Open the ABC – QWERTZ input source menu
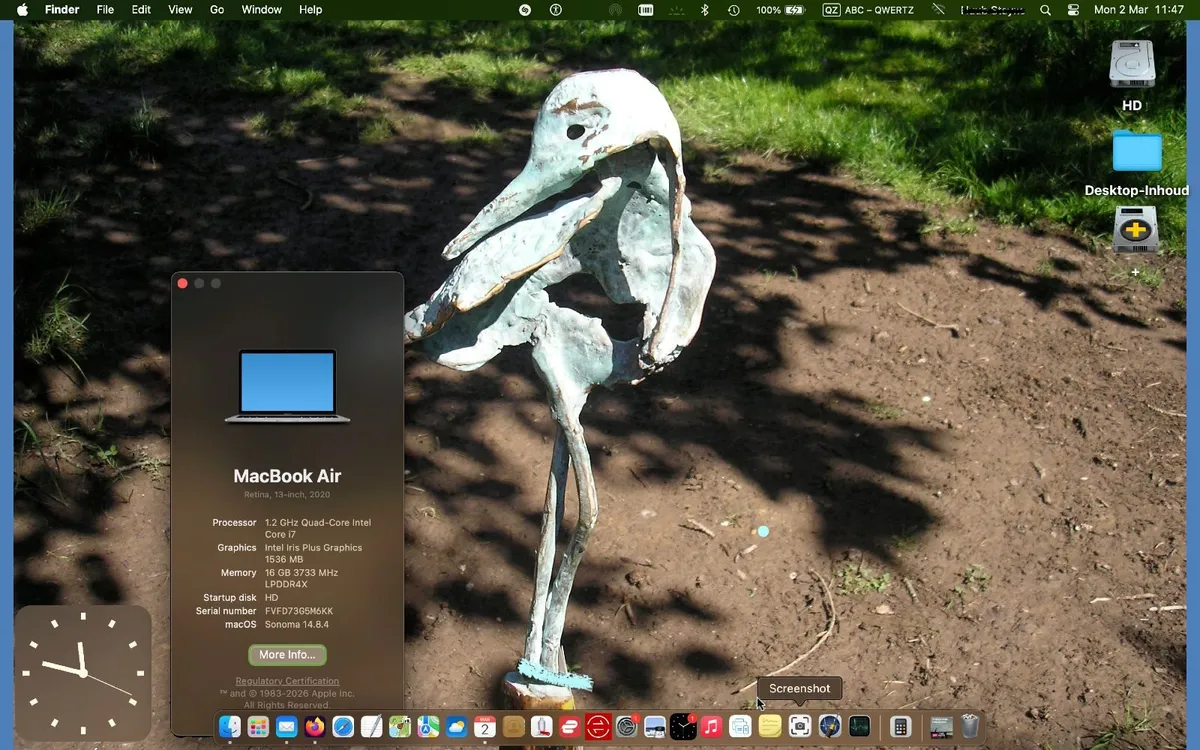This screenshot has height=750, width=1200. click(868, 10)
